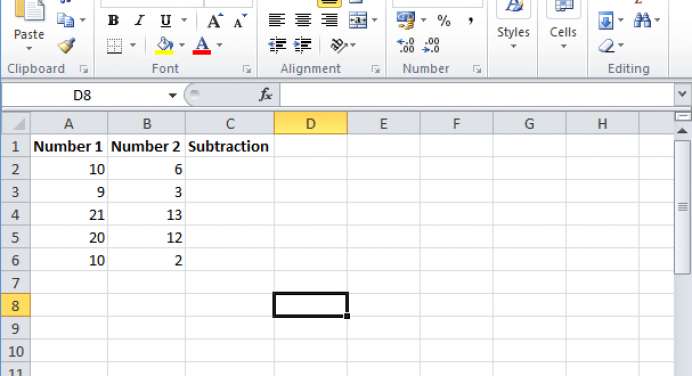Click Increase Decimal icon
This screenshot has height=376, width=692.
point(405,45)
